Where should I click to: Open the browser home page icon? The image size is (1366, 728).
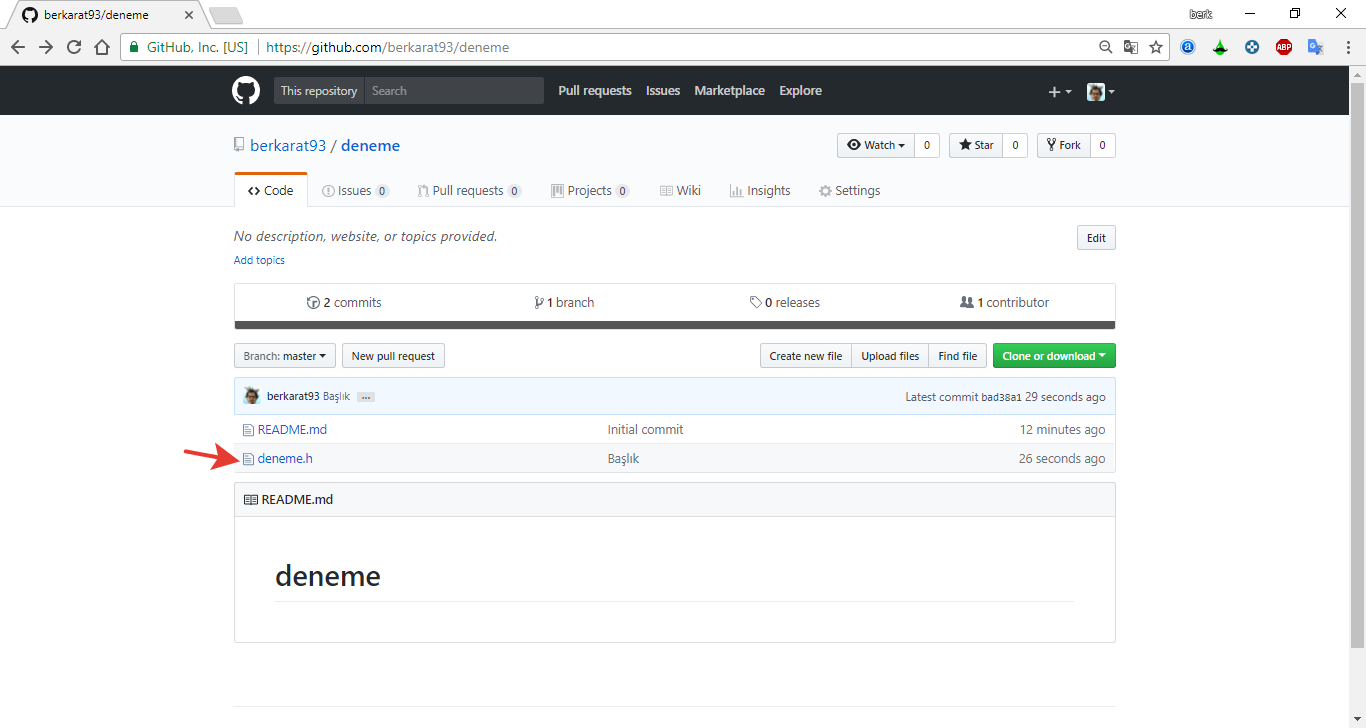click(101, 47)
